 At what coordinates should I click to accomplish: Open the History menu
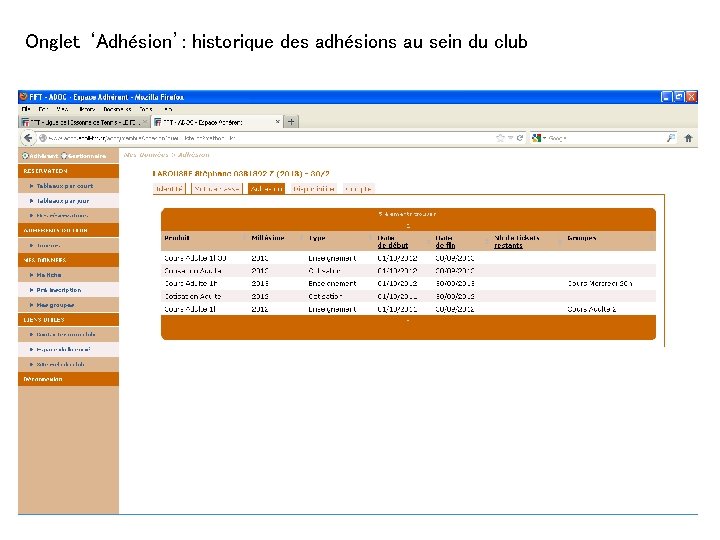coord(87,109)
